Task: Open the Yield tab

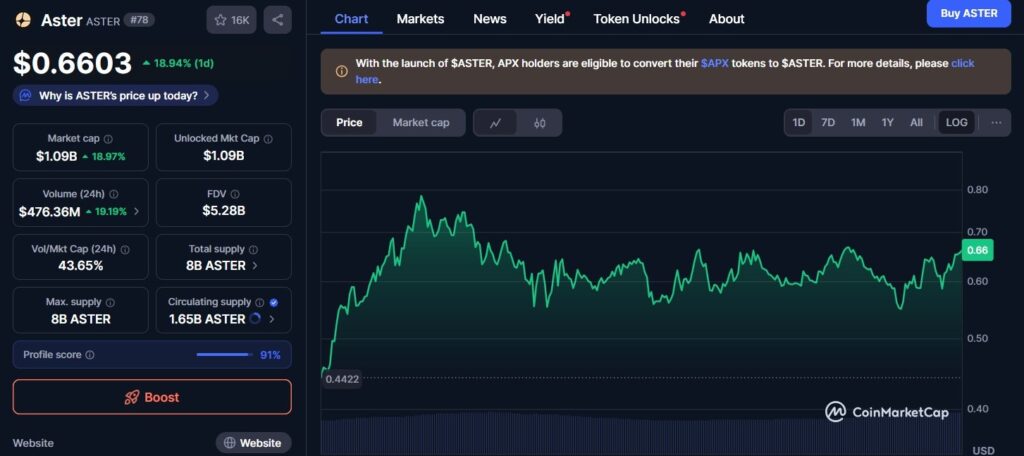Action: point(551,19)
